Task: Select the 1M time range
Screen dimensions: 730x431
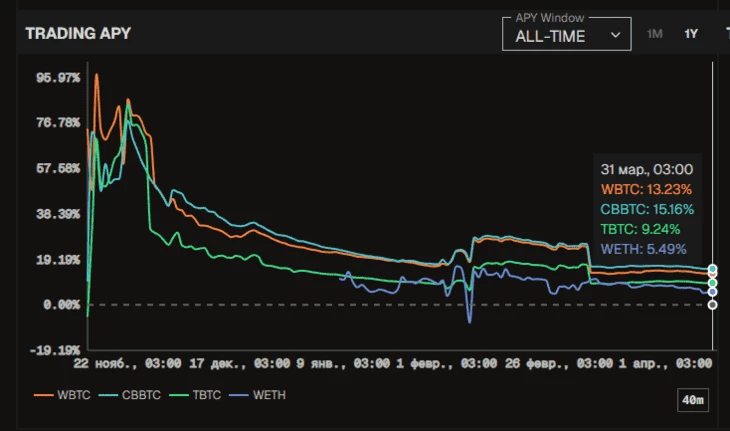Action: tap(655, 34)
